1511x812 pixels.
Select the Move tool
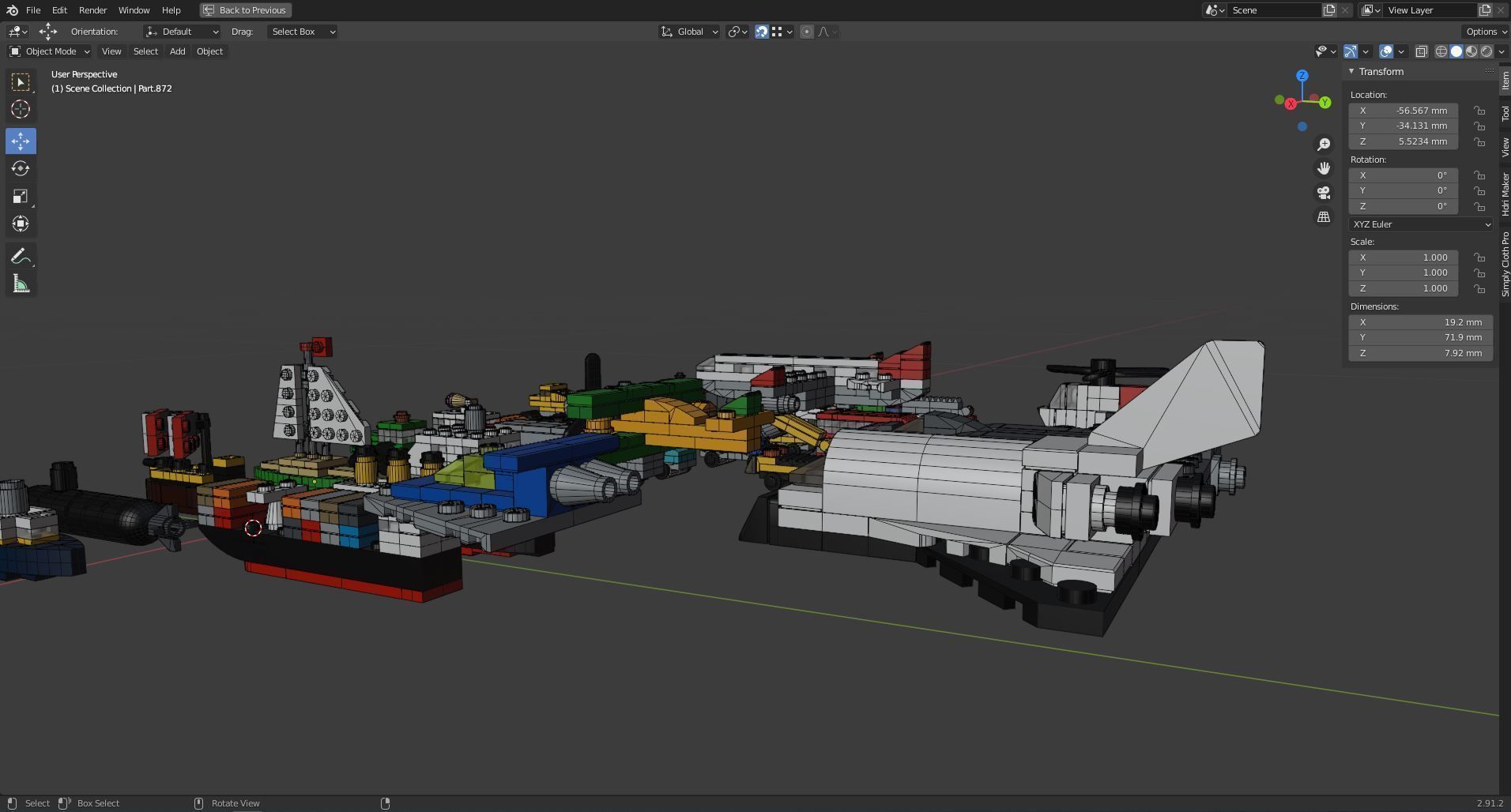tap(21, 141)
